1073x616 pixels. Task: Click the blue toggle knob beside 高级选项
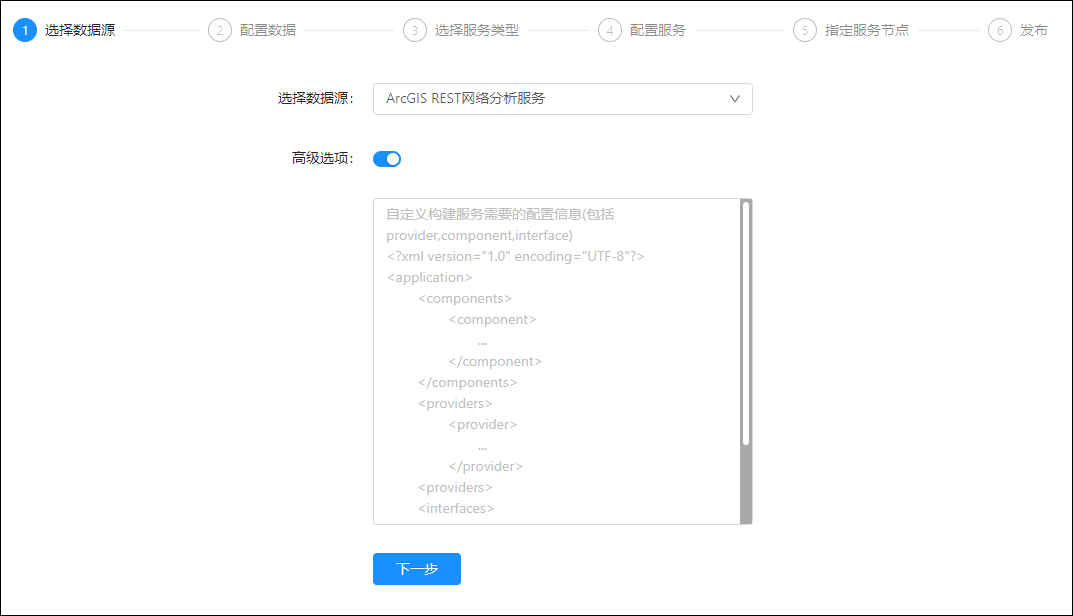pyautogui.click(x=394, y=158)
